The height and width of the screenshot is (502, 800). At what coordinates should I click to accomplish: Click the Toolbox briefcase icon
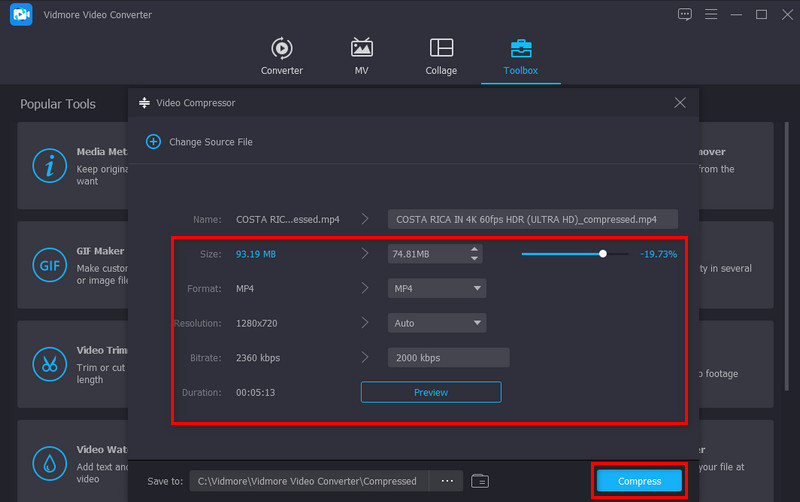coord(520,48)
